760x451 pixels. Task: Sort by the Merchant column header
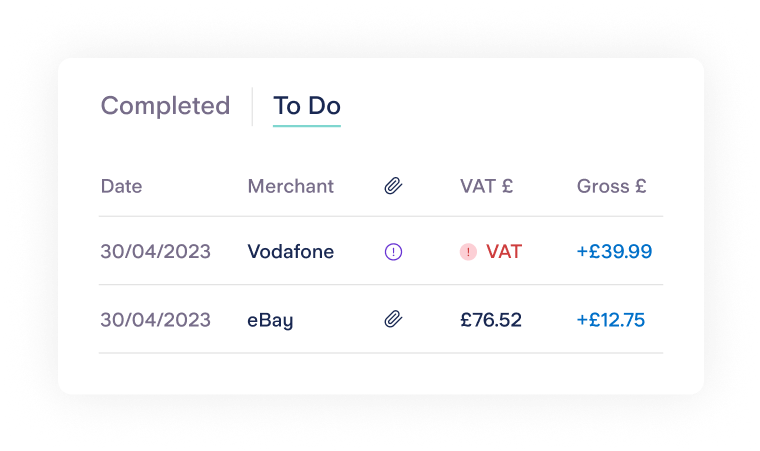290,186
